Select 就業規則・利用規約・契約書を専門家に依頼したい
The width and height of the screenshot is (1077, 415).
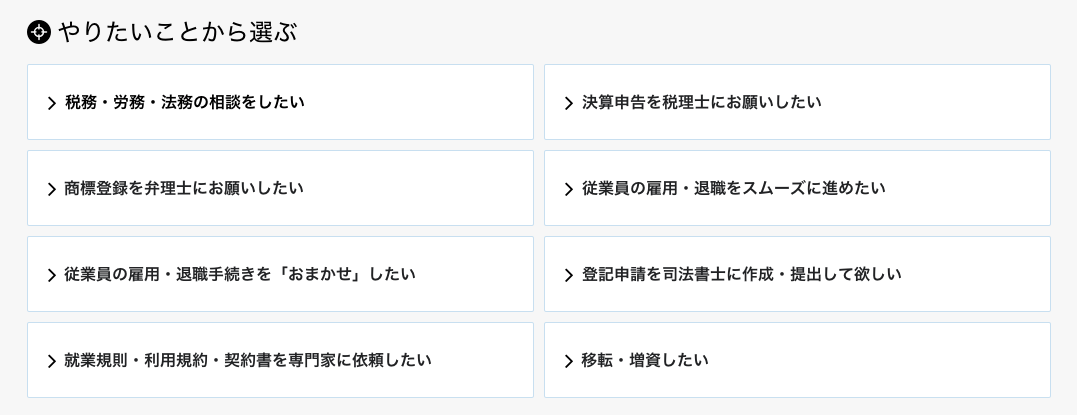pos(248,360)
